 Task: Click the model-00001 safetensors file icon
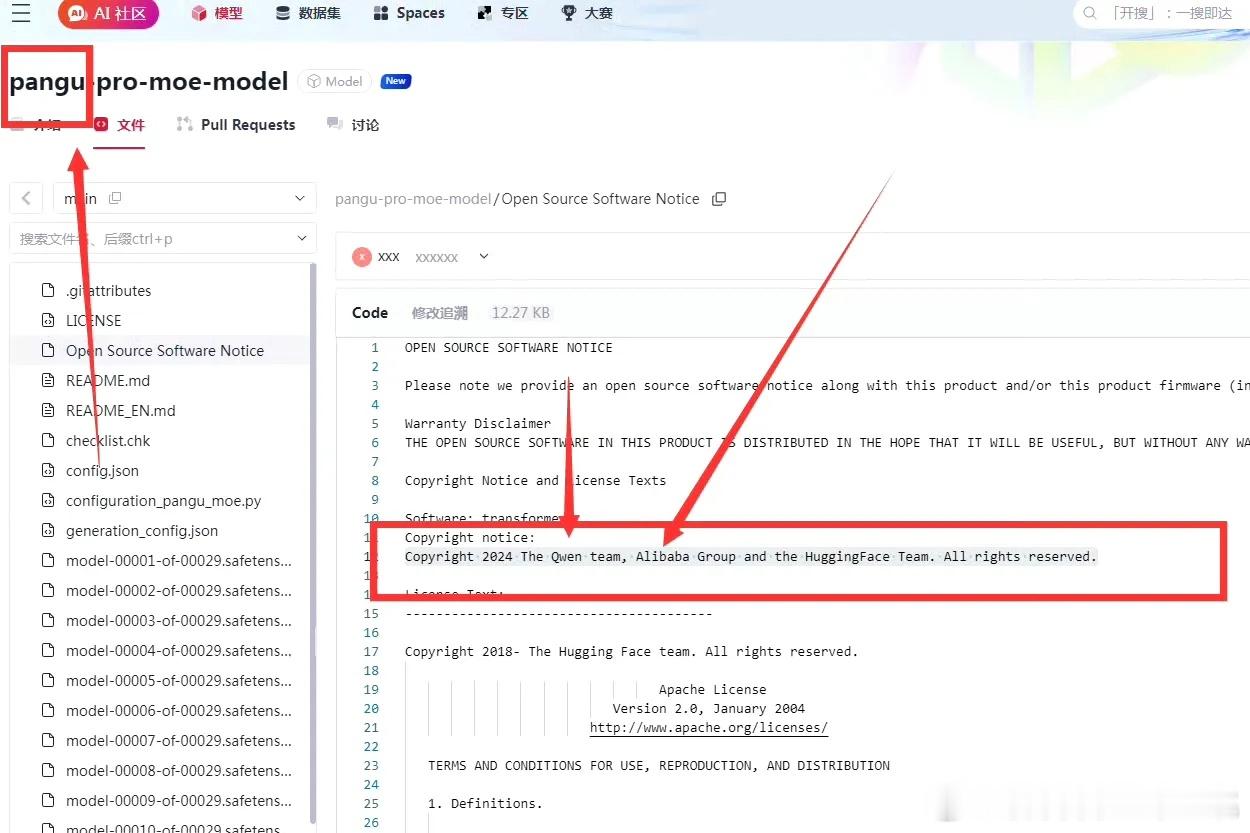coord(47,561)
